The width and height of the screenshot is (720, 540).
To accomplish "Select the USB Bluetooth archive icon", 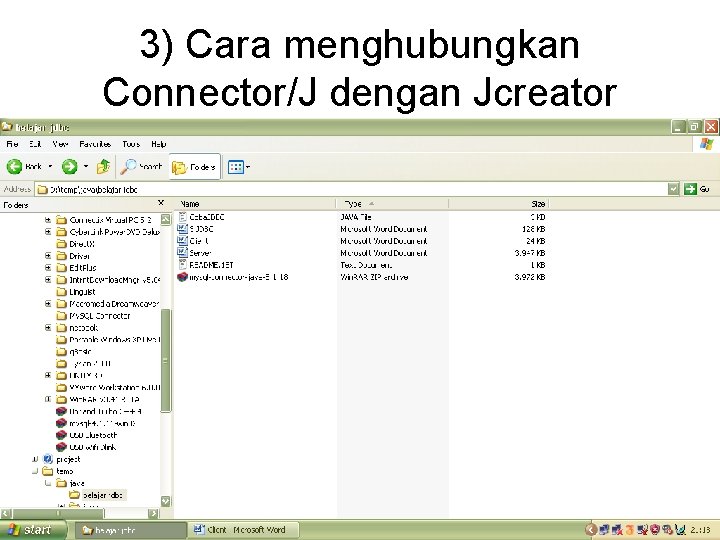I will tap(62, 435).
